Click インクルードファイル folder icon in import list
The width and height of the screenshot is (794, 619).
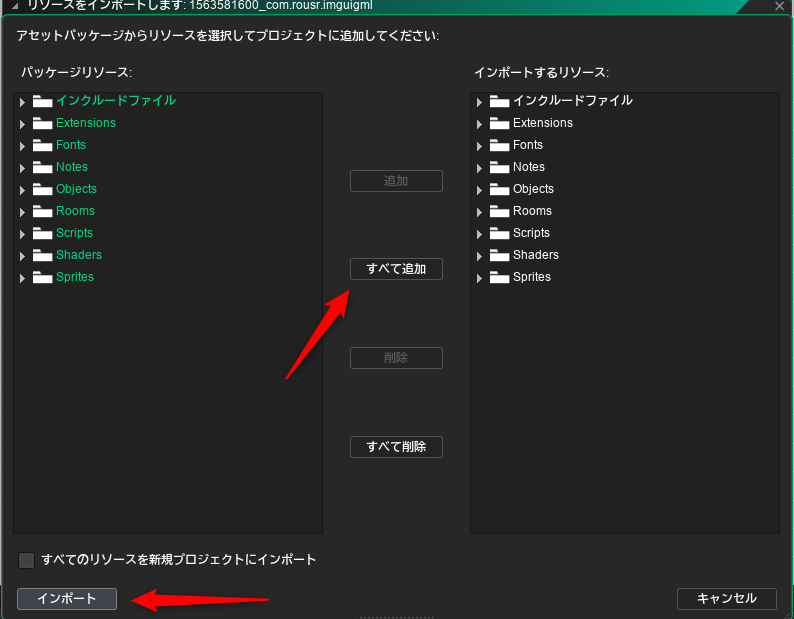coord(499,101)
